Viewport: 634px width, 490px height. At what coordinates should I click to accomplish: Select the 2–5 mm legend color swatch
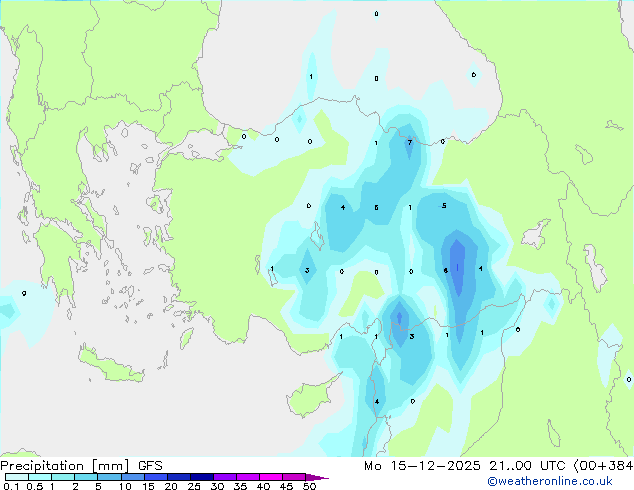86,477
